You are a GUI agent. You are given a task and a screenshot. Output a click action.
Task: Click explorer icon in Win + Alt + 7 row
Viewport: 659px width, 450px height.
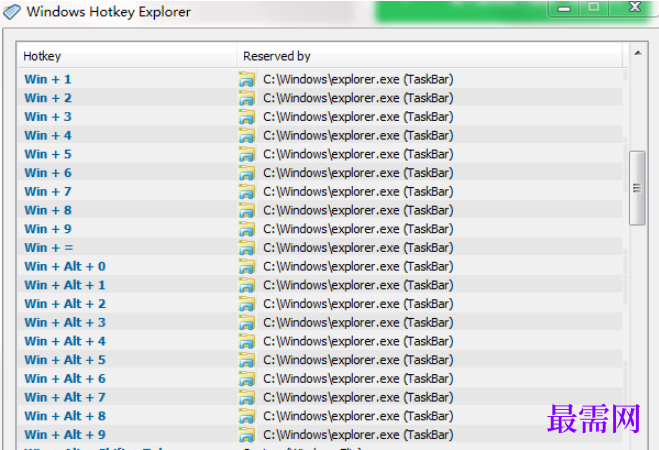[247, 397]
